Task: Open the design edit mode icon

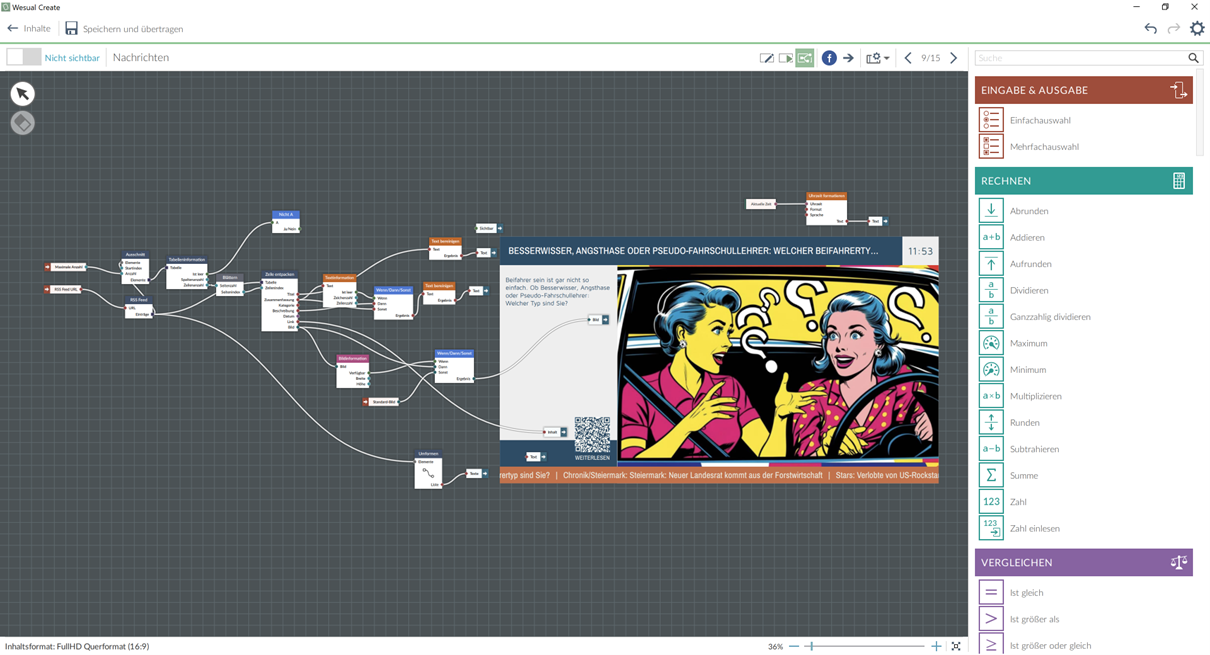Action: 766,58
